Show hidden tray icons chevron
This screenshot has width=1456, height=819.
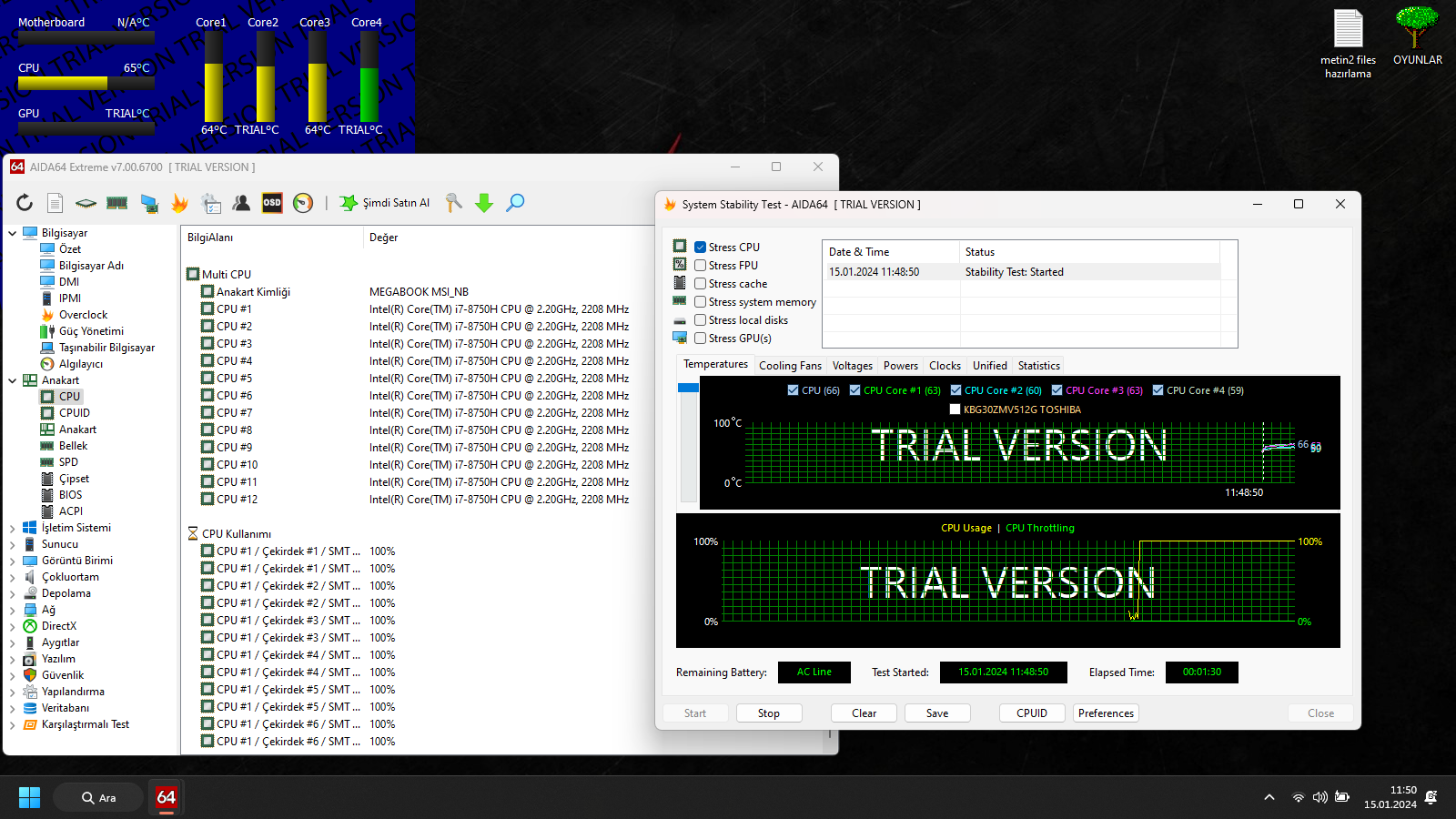tap(1269, 797)
